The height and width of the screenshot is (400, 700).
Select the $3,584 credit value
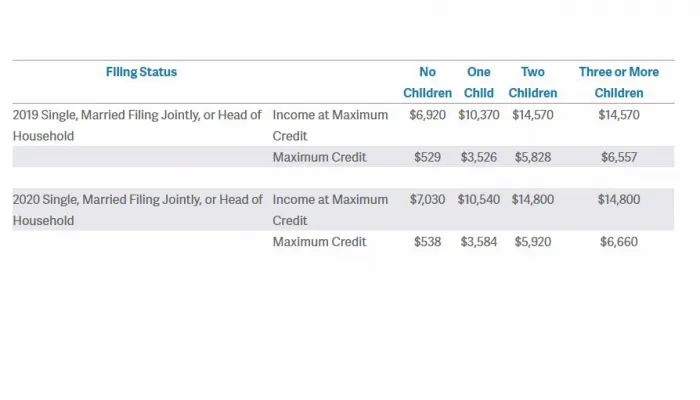point(479,241)
